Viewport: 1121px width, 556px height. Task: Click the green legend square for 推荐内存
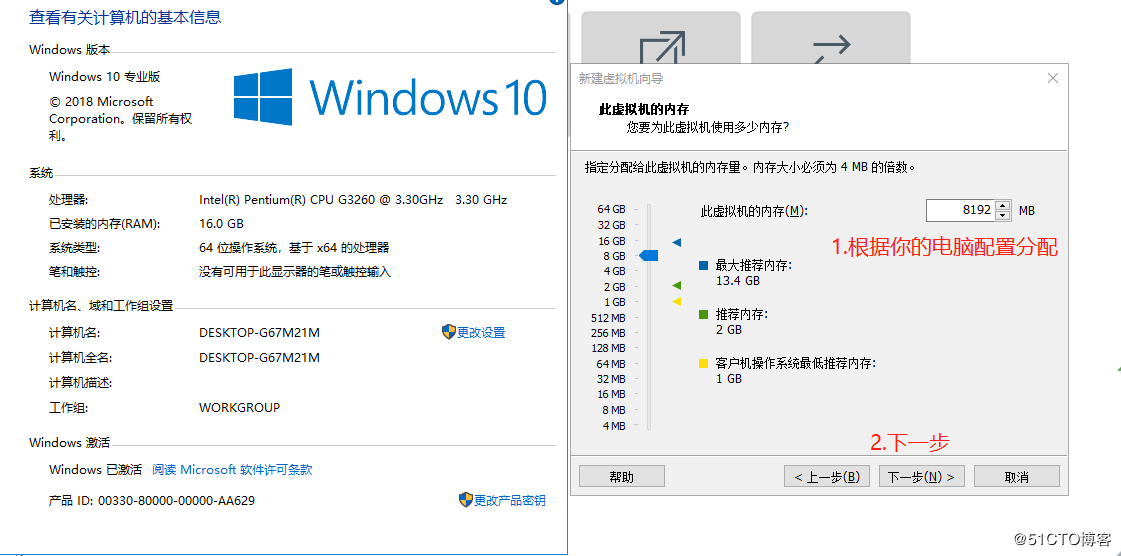point(703,314)
